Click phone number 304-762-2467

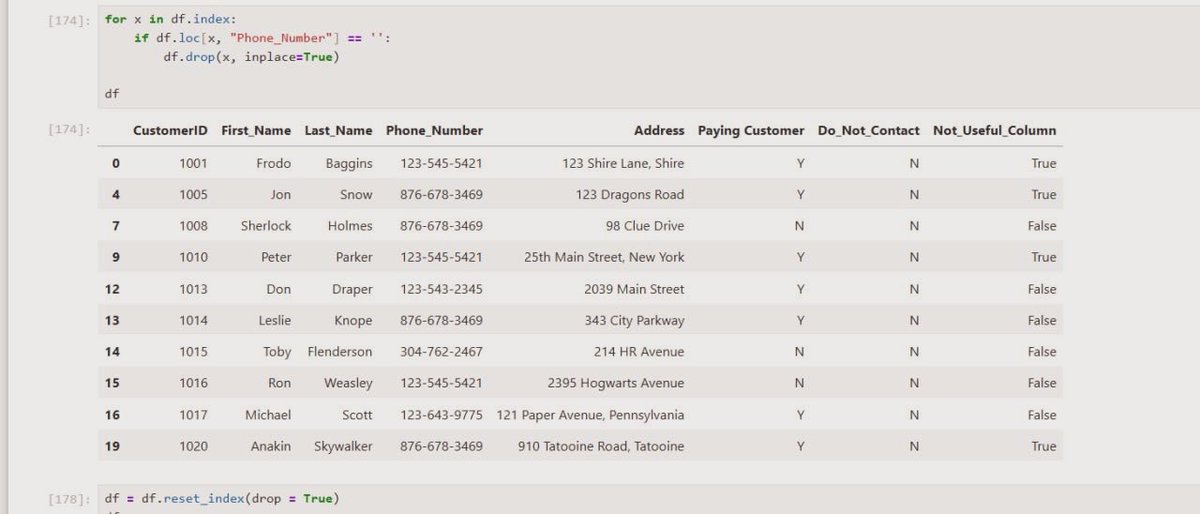click(x=441, y=352)
